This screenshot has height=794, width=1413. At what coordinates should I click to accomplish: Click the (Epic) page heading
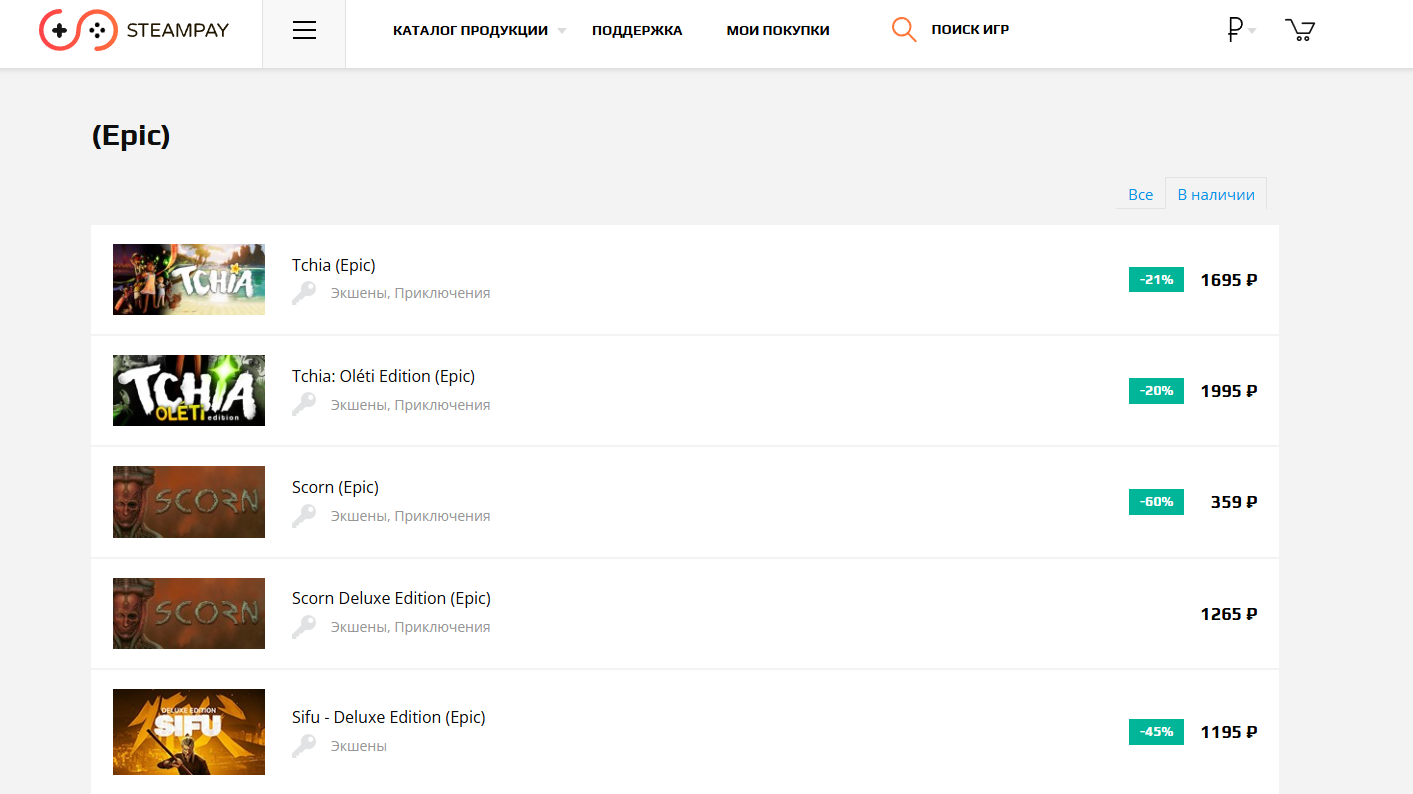click(131, 136)
